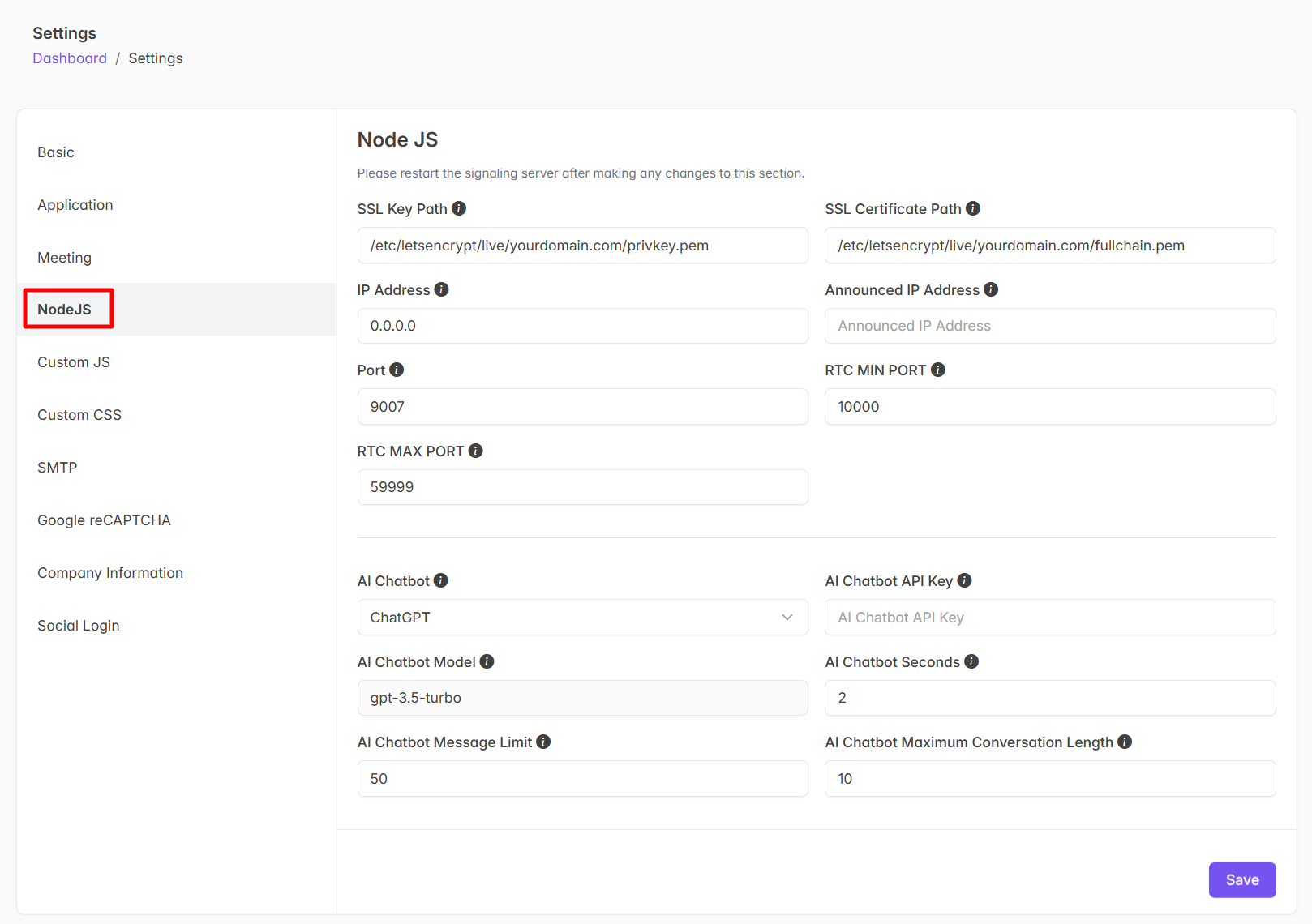Open the AI Chatbot API Key tooltip
This screenshot has width=1312, height=924.
click(x=964, y=580)
